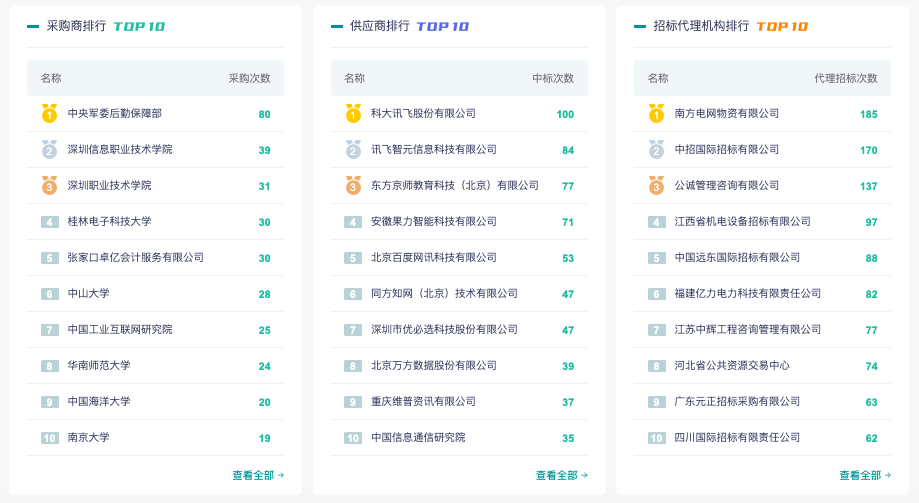The width and height of the screenshot is (919, 503).
Task: Click 中国工业互联网研究院 entry
Action: coord(120,329)
